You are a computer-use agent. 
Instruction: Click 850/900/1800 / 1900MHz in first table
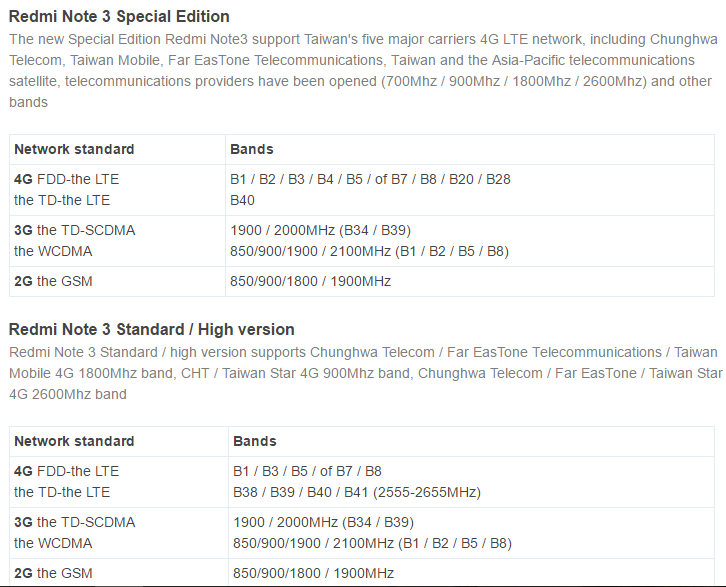[x=310, y=281]
